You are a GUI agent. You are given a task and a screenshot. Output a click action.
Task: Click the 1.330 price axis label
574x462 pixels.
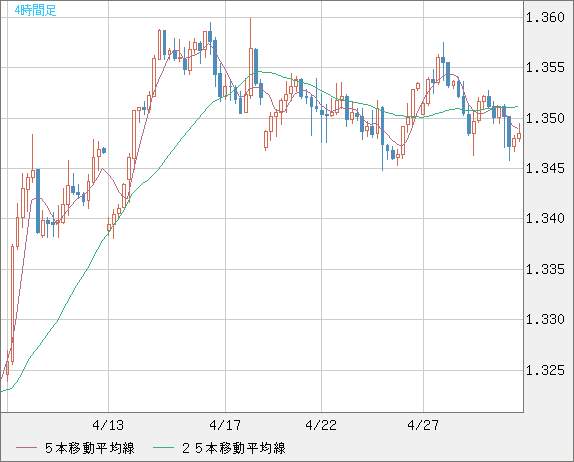coord(545,320)
